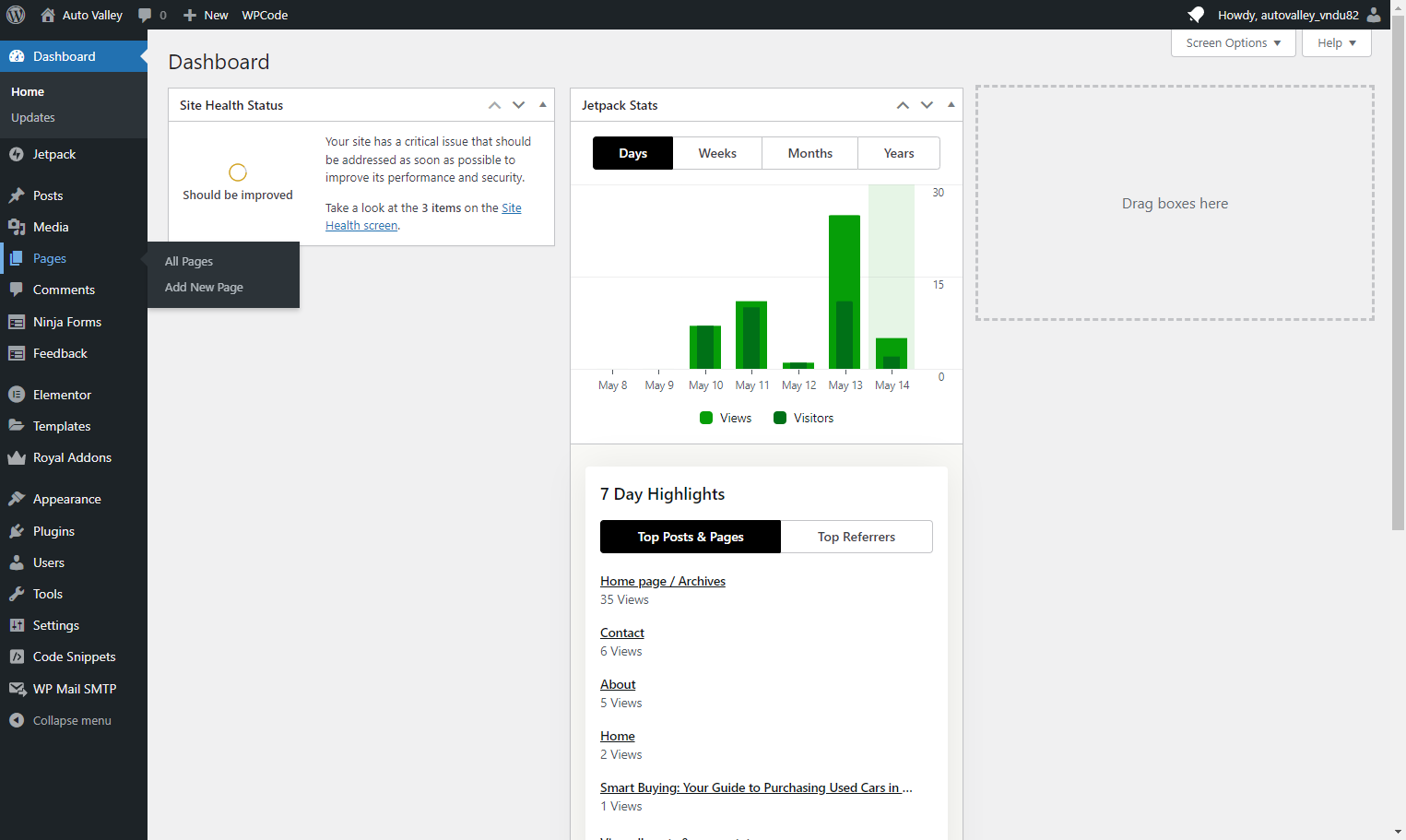
Task: Open the Jetpack sidebar icon
Action: coord(17,155)
